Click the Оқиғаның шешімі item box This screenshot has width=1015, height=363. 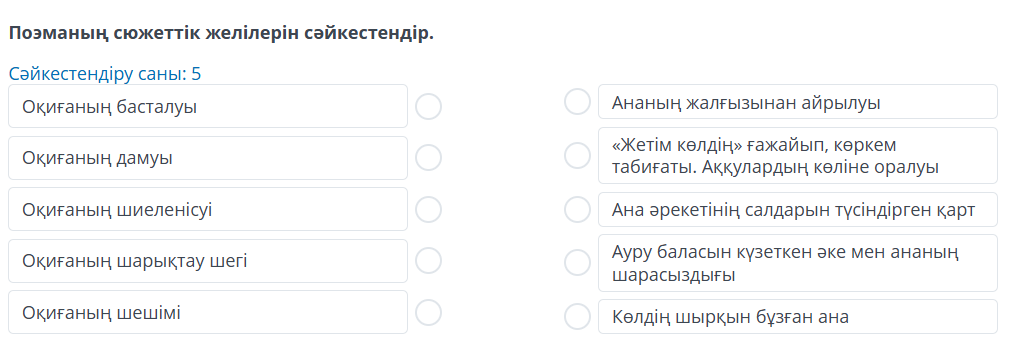tap(208, 312)
